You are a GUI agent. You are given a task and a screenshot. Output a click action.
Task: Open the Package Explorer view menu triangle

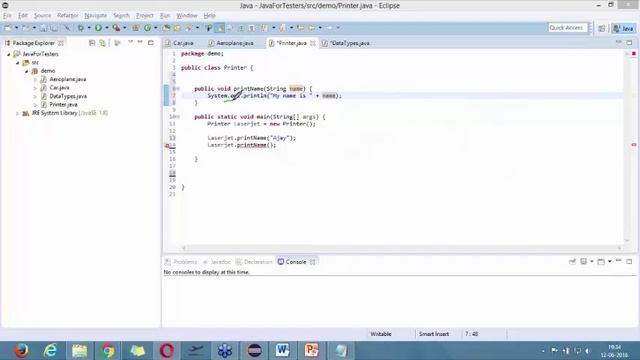[130, 42]
